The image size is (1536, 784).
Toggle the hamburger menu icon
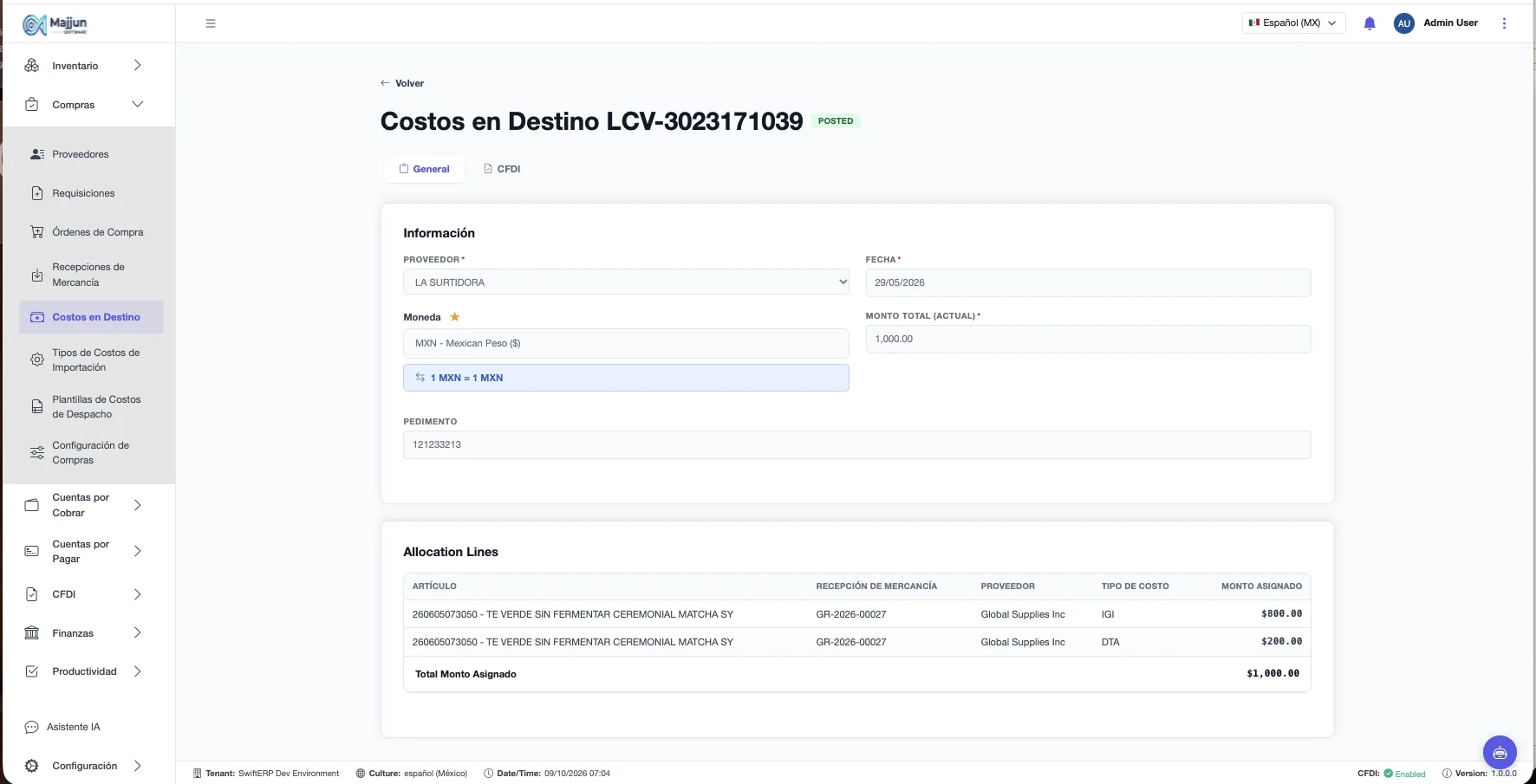[211, 23]
